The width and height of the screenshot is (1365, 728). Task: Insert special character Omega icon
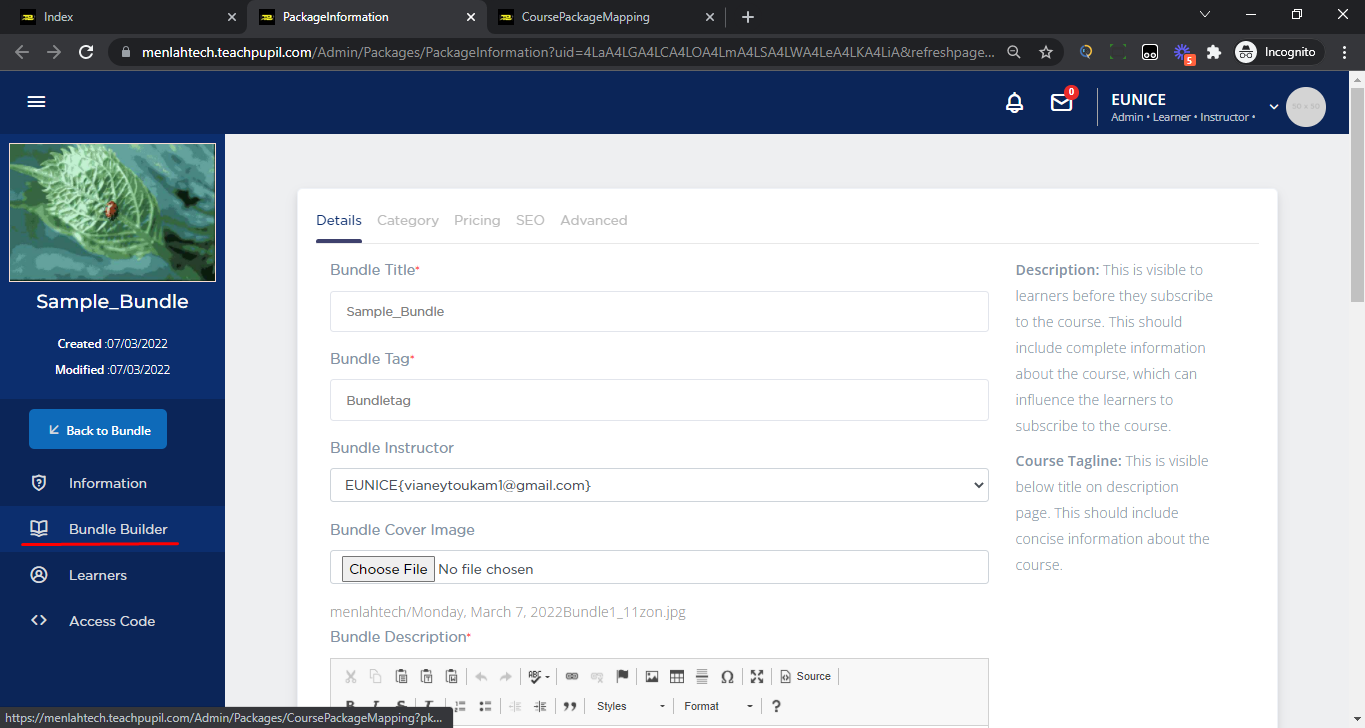pyautogui.click(x=727, y=677)
